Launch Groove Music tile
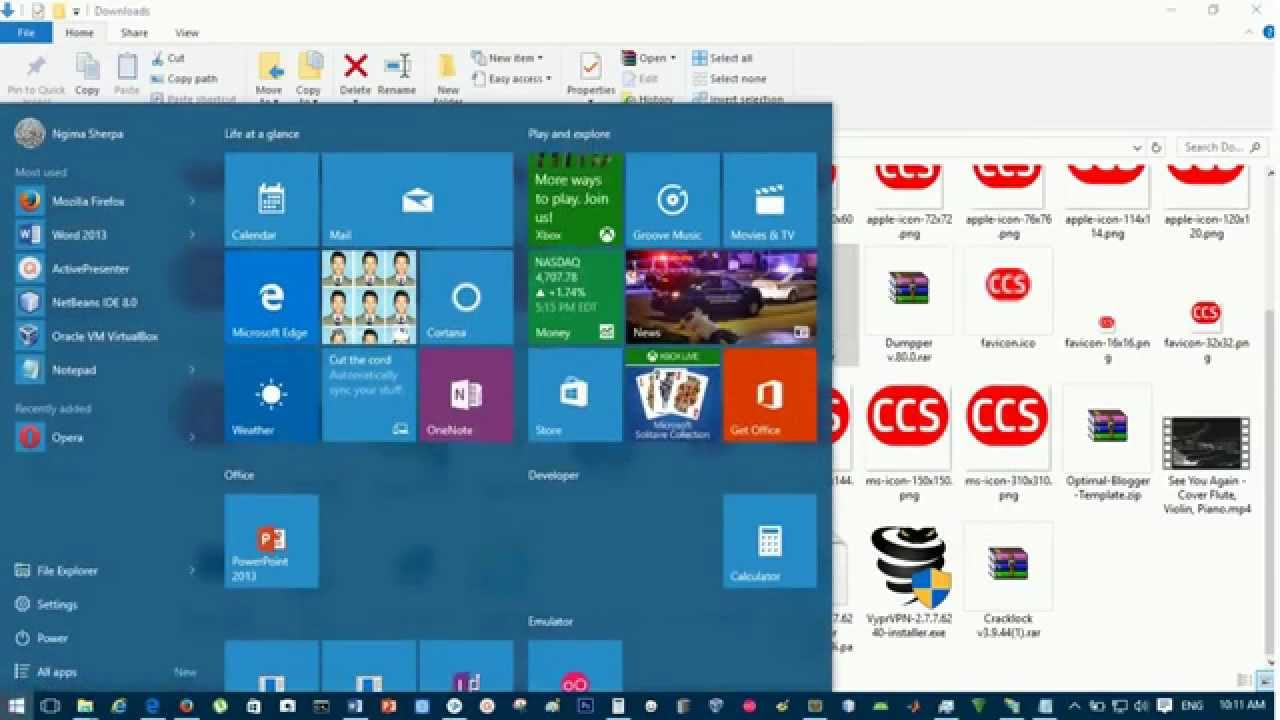This screenshot has height=720, width=1280. pos(672,199)
